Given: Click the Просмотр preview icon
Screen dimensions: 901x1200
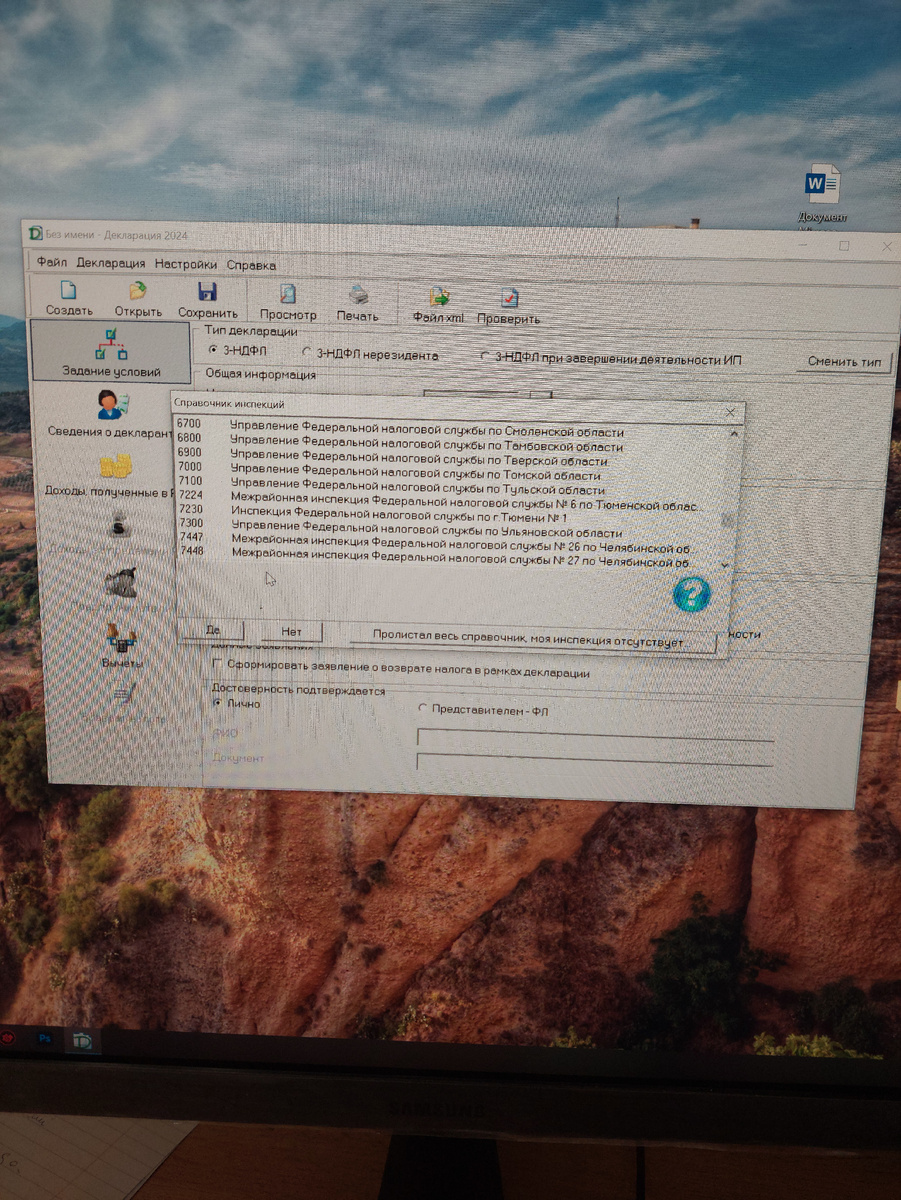Looking at the screenshot, I should click(x=288, y=294).
